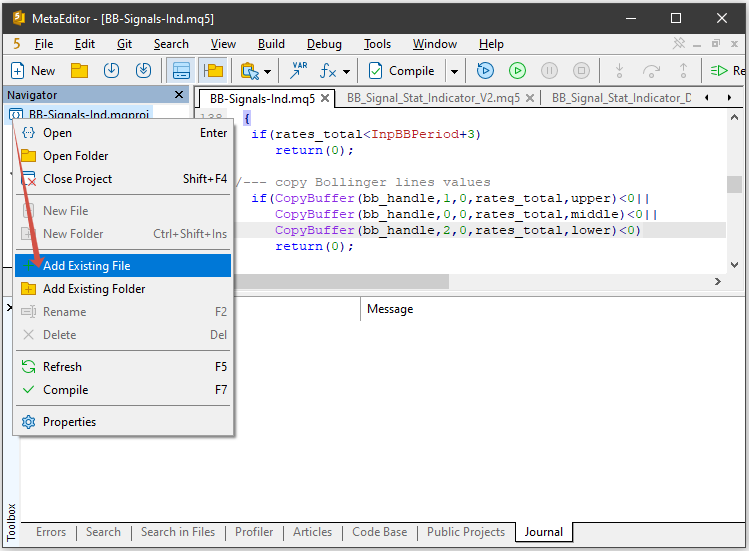Viewport: 749px width, 551px height.
Task: Open the dropdown beside the fx icon
Action: pyautogui.click(x=346, y=72)
